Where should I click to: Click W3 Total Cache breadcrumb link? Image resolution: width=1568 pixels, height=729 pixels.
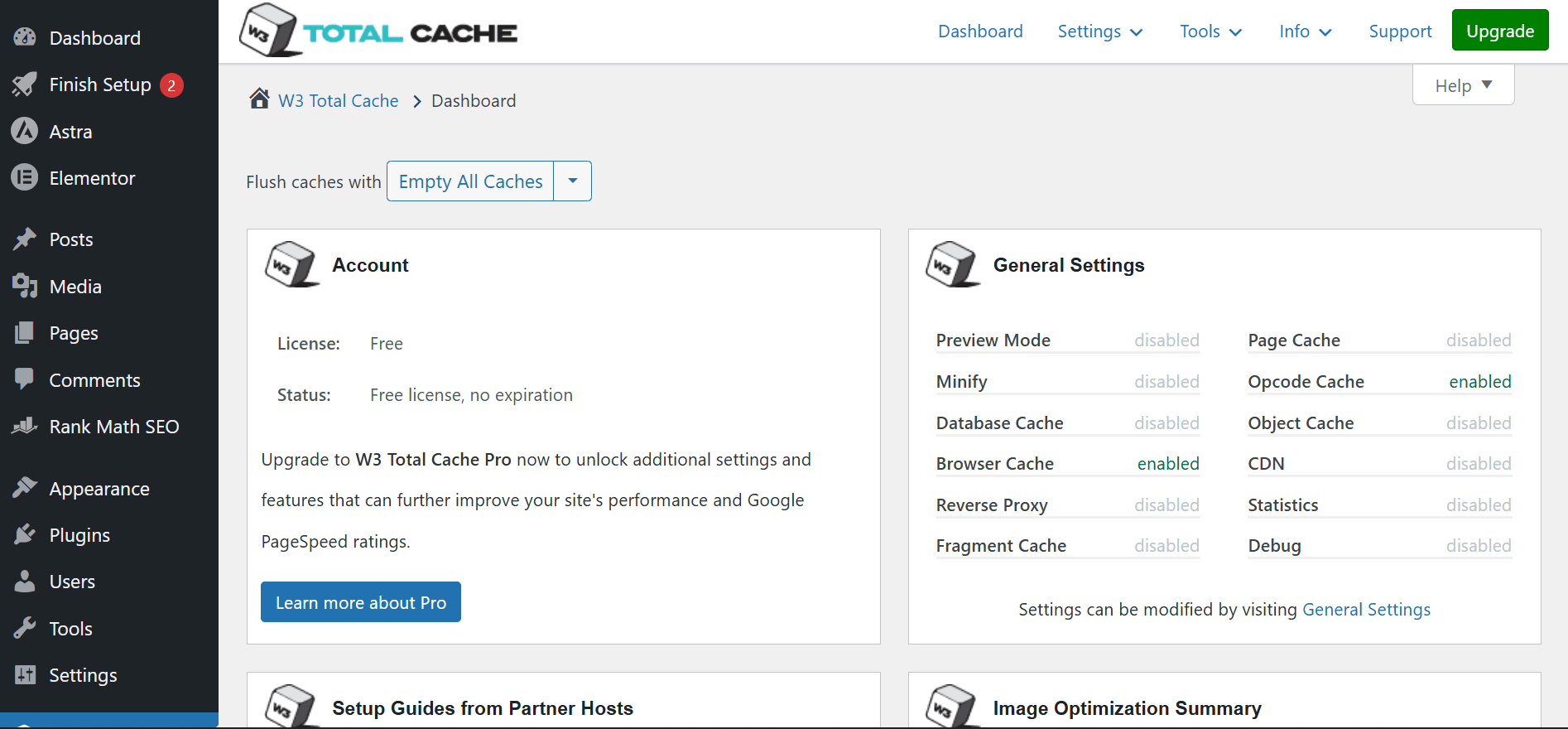coord(338,100)
